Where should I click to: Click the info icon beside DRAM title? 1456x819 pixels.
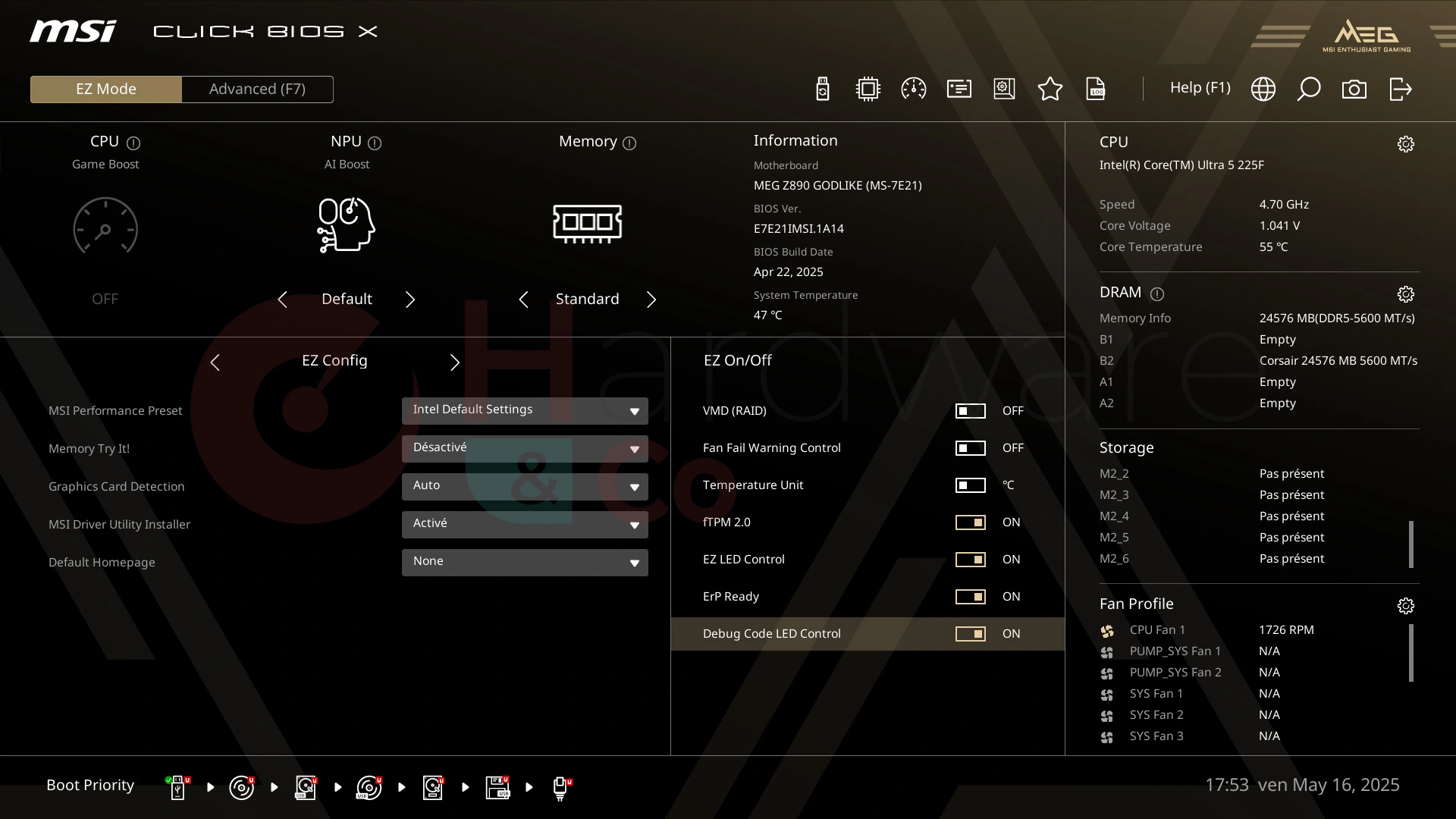[1157, 293]
